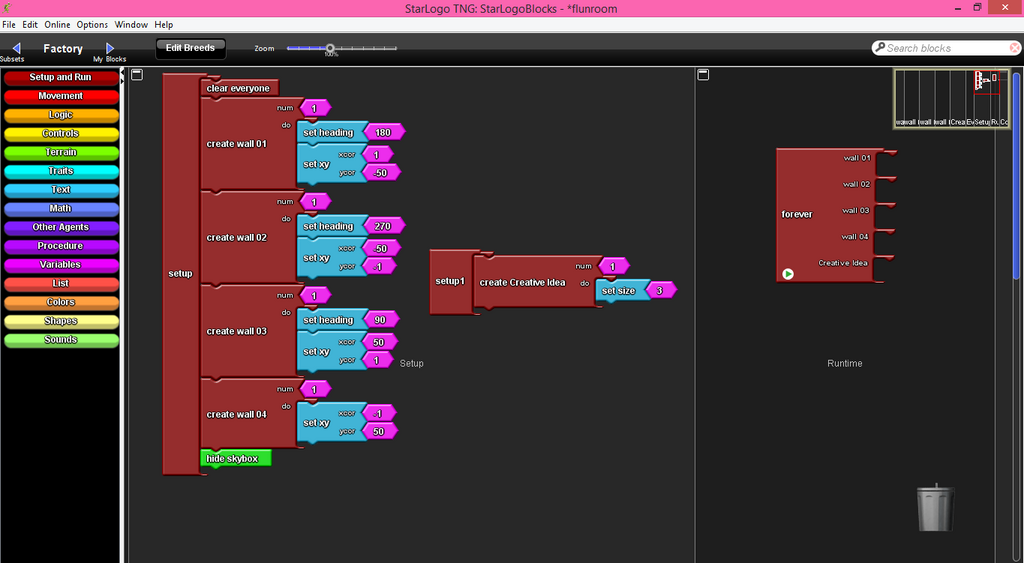Collapse the Setup page using its minimize icon
This screenshot has height=563, width=1024.
point(136,74)
